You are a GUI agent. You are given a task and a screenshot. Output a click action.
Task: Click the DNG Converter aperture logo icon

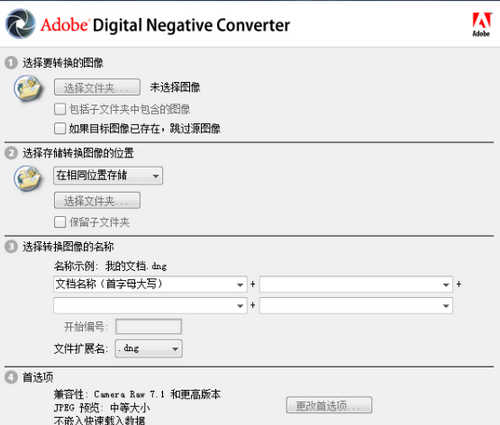pyautogui.click(x=20, y=24)
